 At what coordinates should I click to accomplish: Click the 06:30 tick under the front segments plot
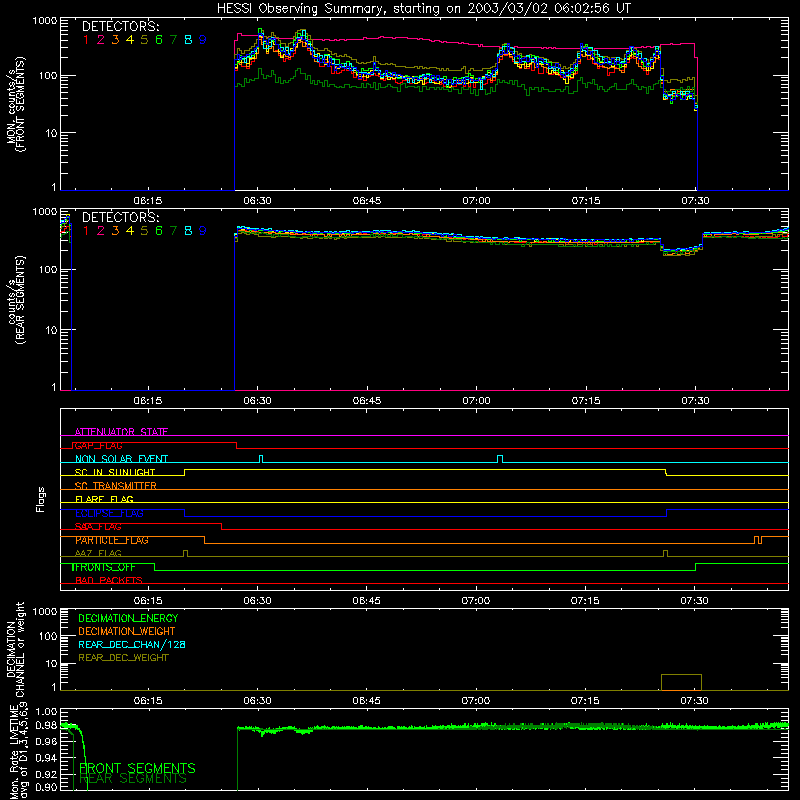pyautogui.click(x=257, y=201)
